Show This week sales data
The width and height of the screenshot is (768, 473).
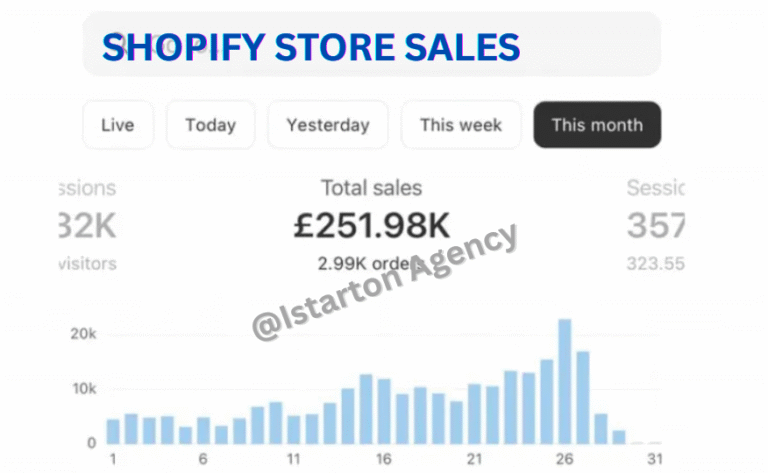tap(460, 125)
